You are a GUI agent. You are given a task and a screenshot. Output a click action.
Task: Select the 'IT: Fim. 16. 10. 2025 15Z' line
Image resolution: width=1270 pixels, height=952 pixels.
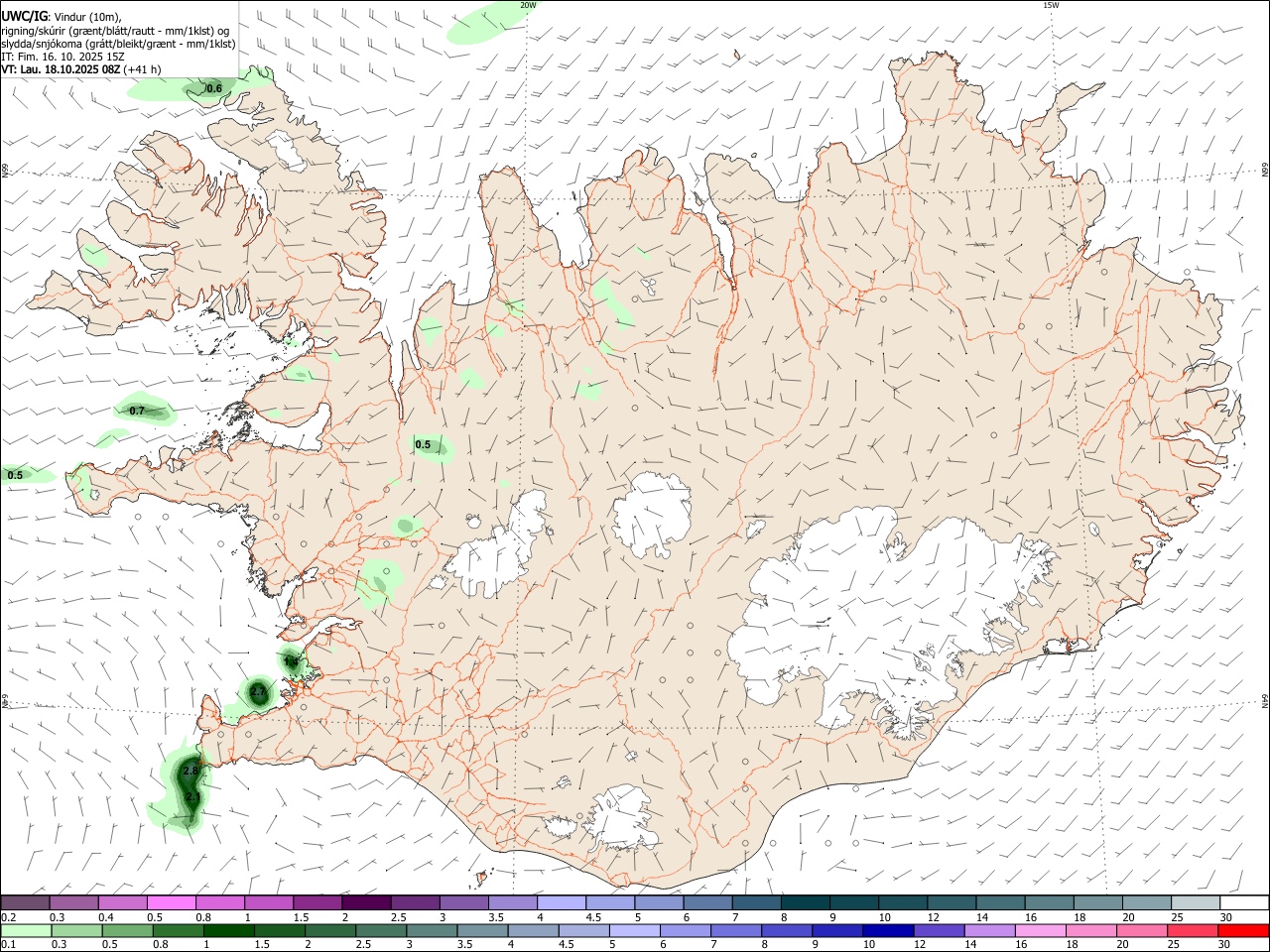click(63, 57)
